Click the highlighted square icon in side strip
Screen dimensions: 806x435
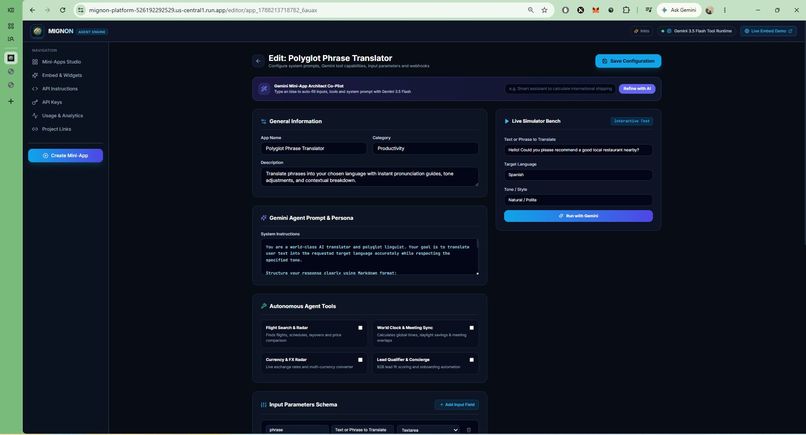coord(11,58)
